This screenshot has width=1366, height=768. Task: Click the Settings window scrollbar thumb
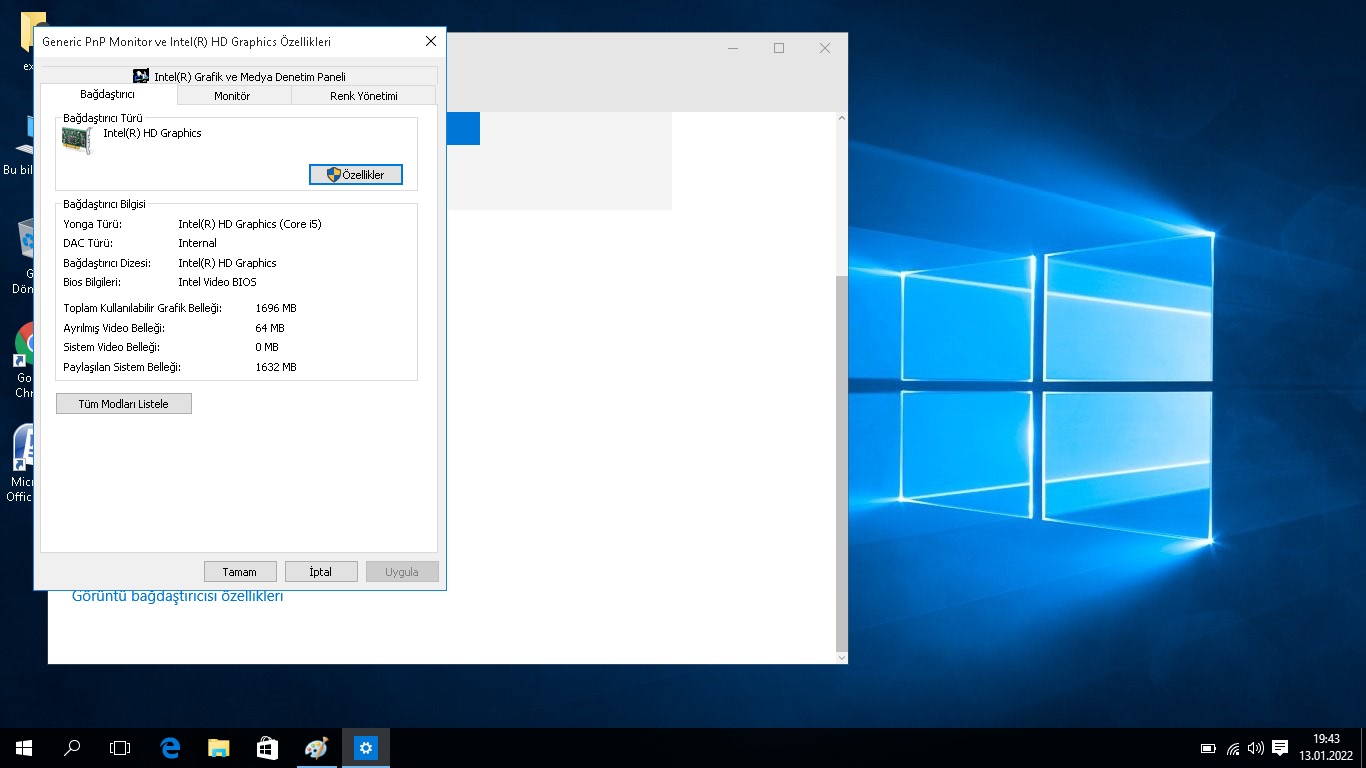click(x=841, y=462)
